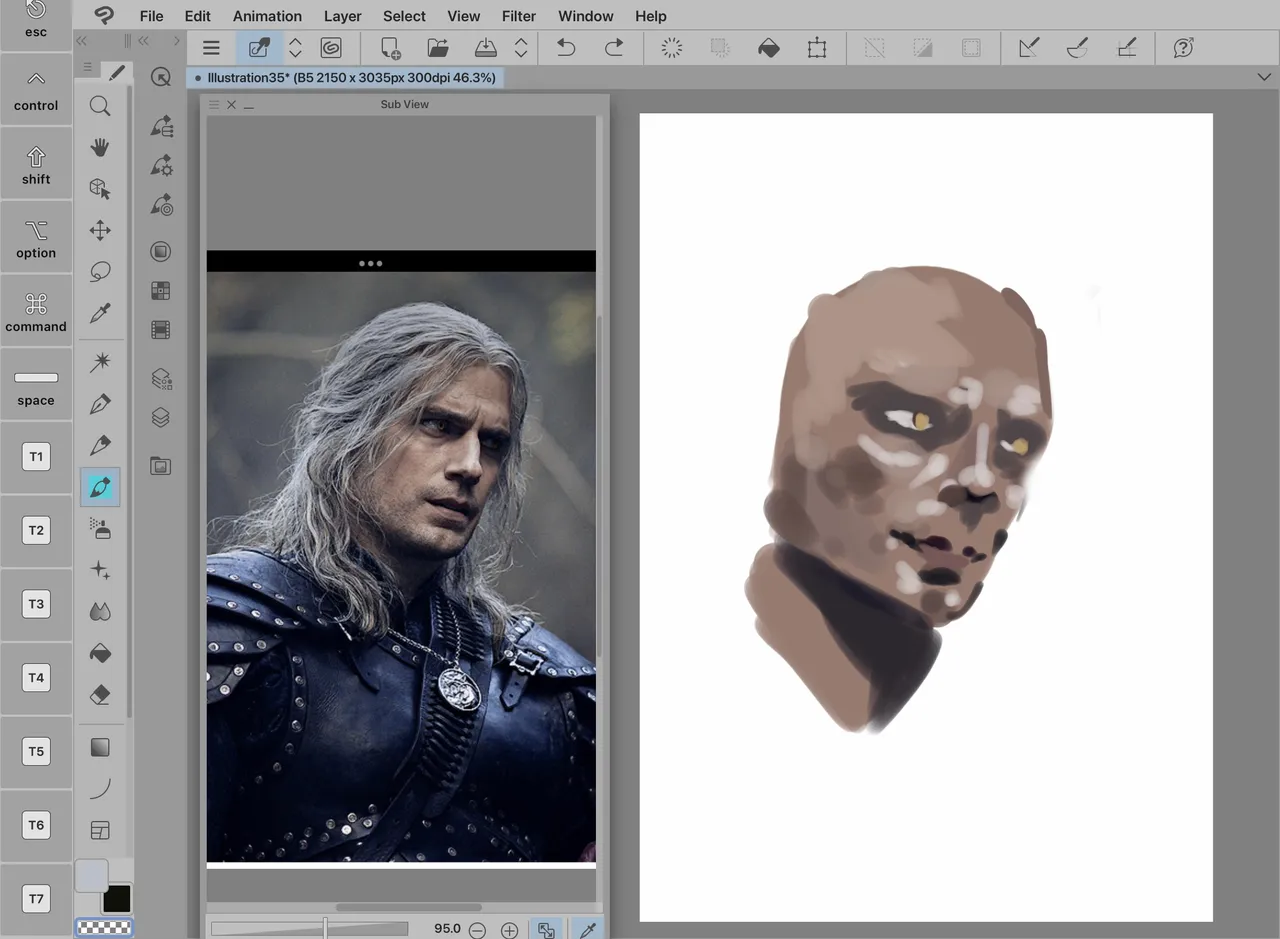Select the Auto select magic wand tool
Viewport: 1280px width, 939px height.
click(x=100, y=362)
